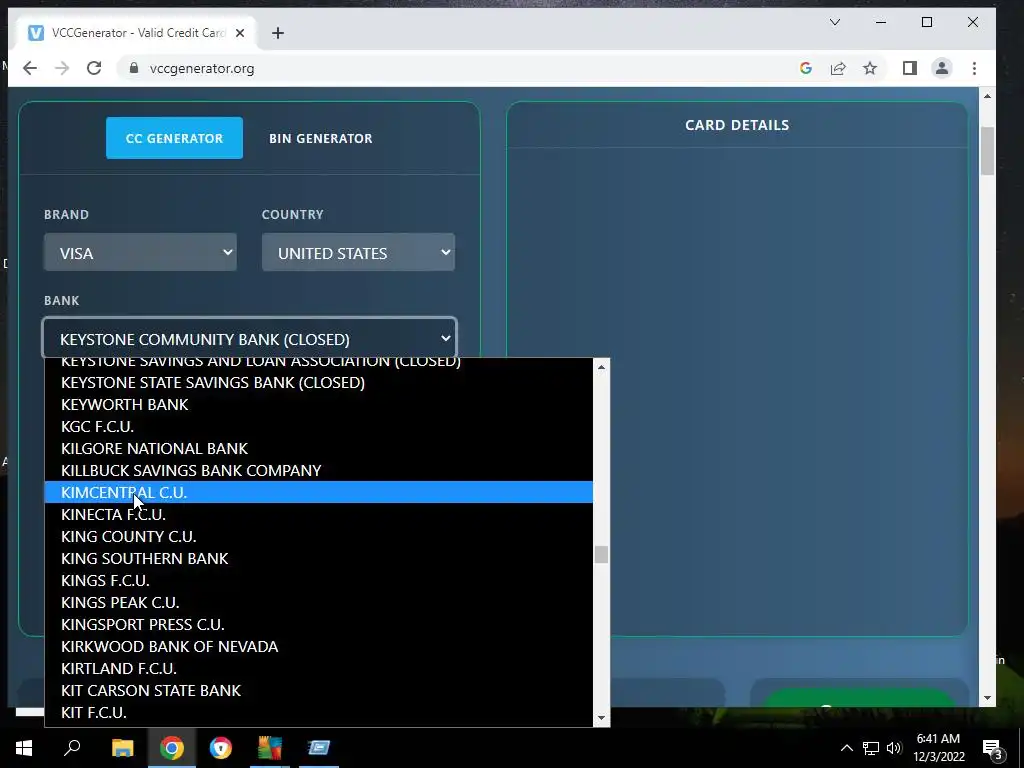Share this page icon

[838, 68]
